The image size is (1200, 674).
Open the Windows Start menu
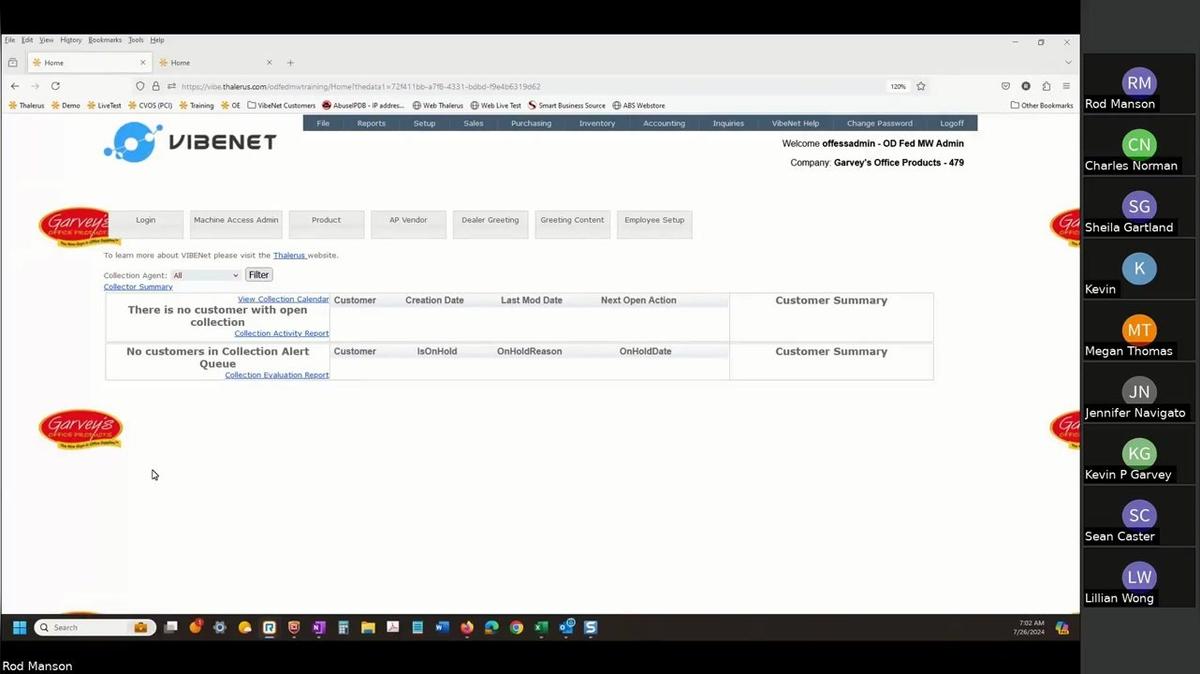click(19, 628)
